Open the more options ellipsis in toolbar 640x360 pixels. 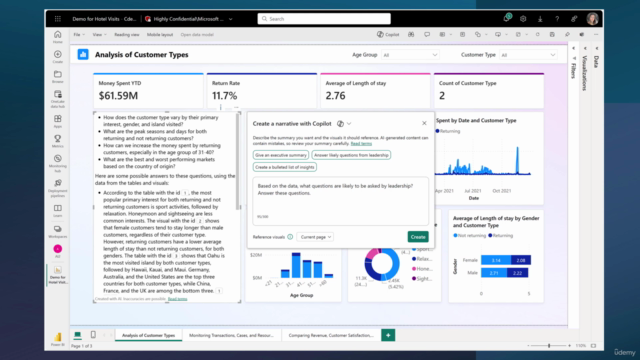click(x=596, y=35)
